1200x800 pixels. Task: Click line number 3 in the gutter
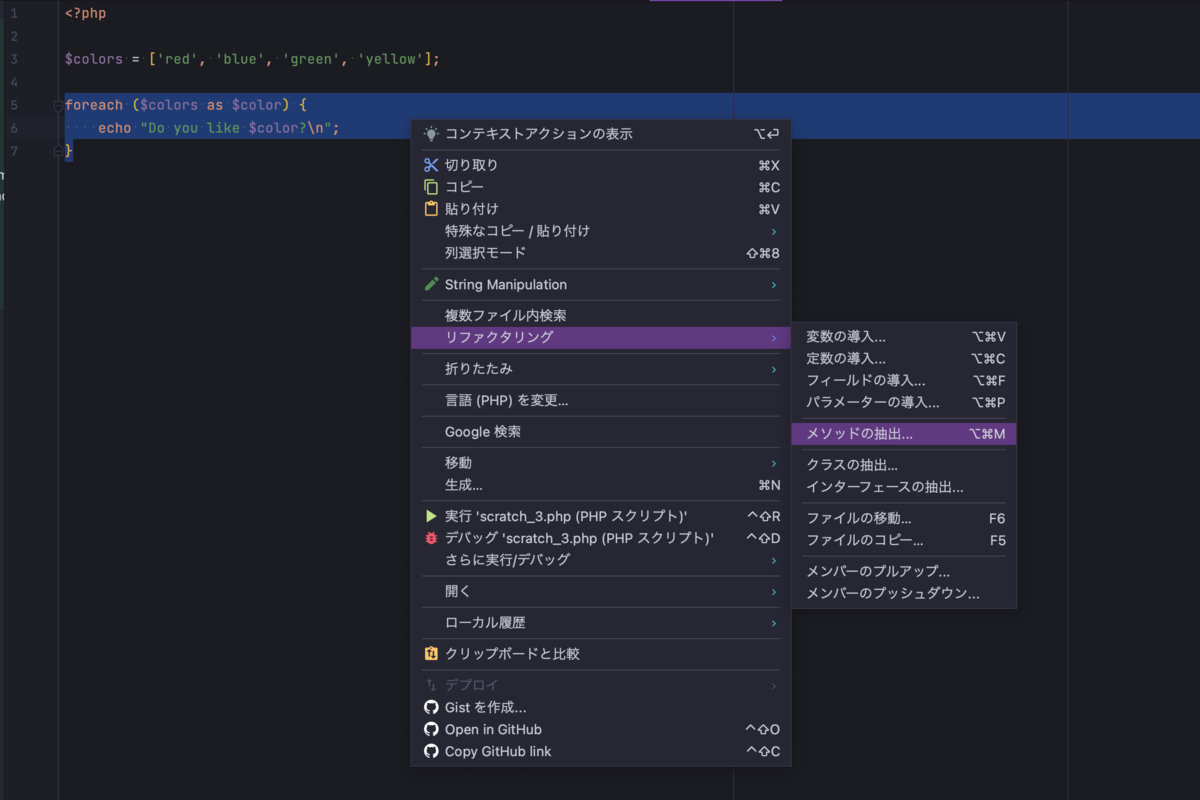click(14, 59)
